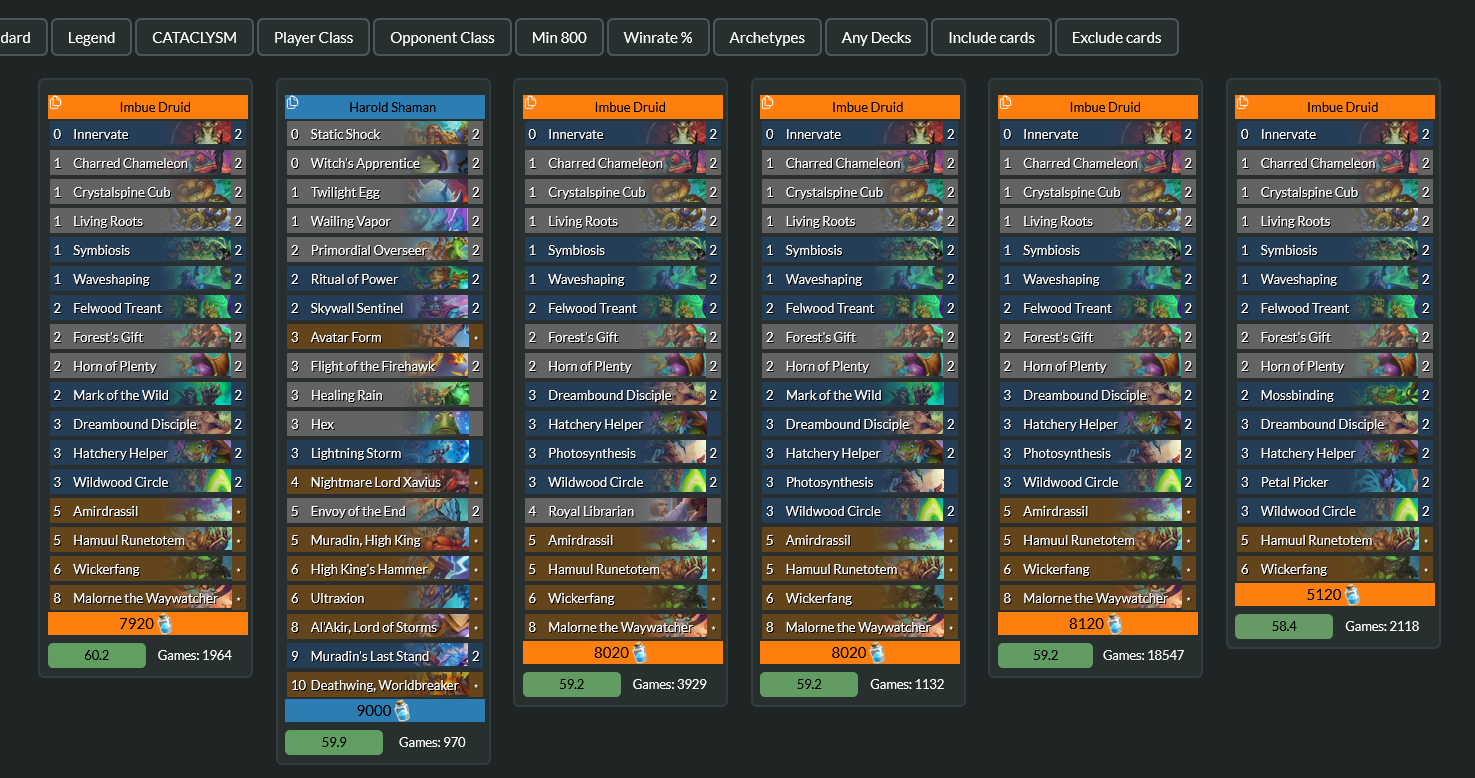Click the dust vial icon beside 5120
Screen dimensions: 1475x778
[1353, 595]
